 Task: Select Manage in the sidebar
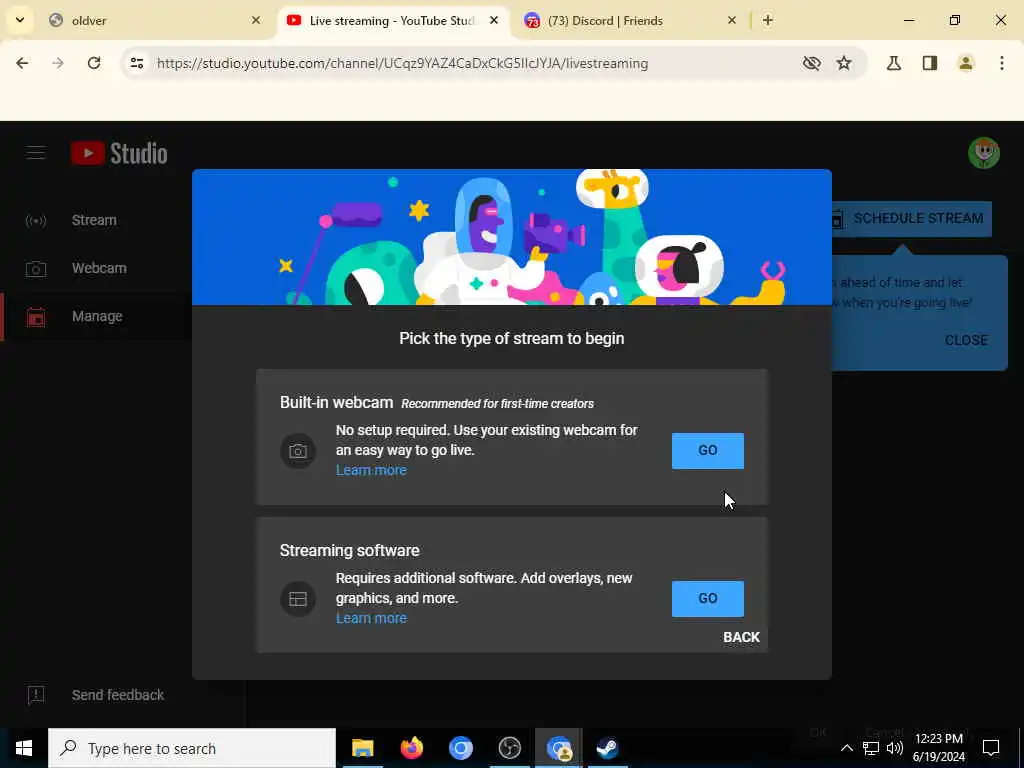pyautogui.click(x=97, y=317)
